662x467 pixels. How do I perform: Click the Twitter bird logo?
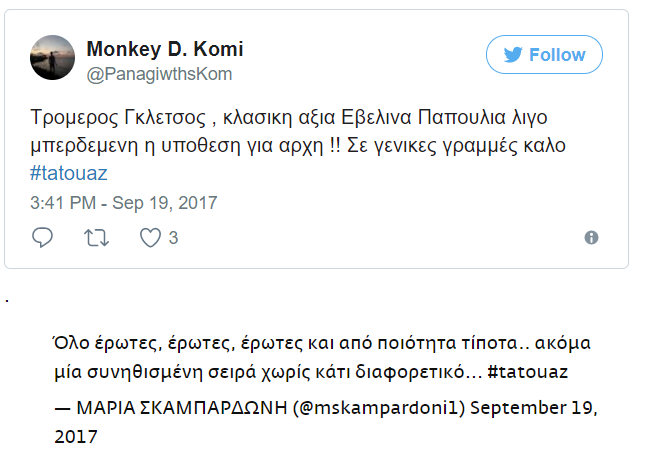click(x=511, y=55)
